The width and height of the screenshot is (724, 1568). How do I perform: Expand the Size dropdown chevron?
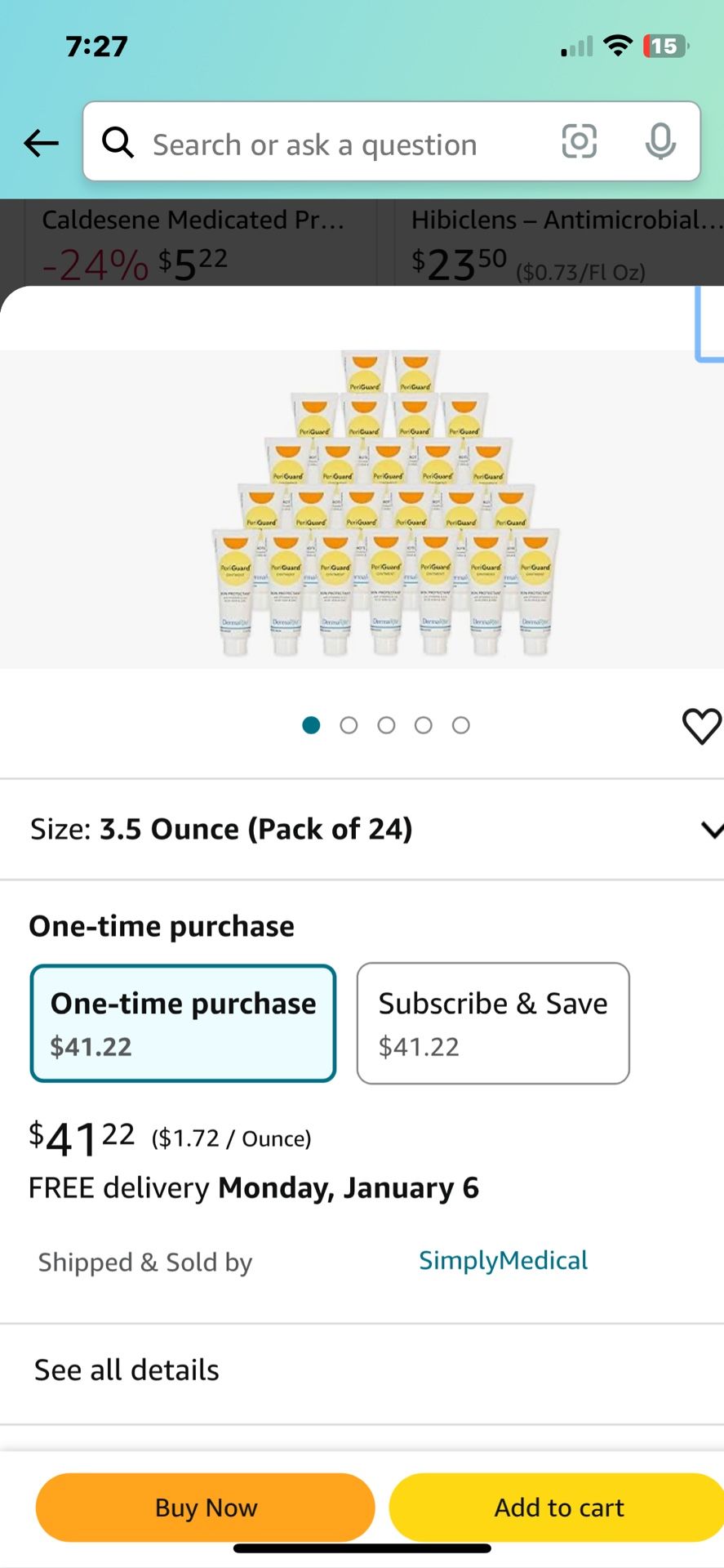point(711,830)
